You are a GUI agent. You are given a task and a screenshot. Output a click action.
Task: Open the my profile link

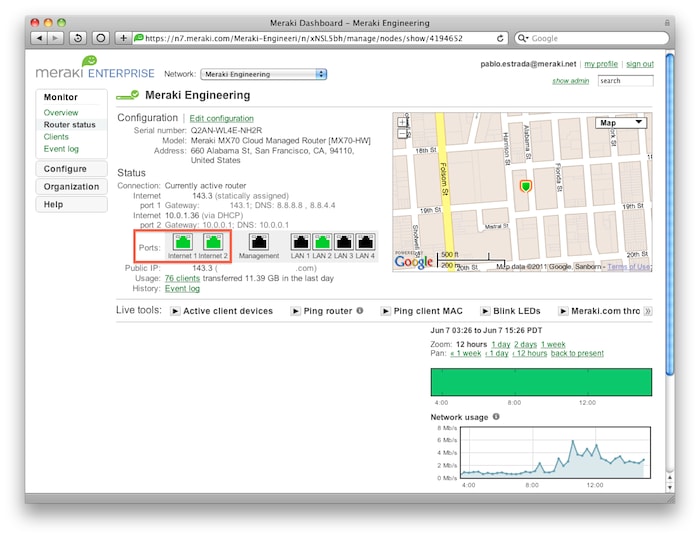(601, 64)
